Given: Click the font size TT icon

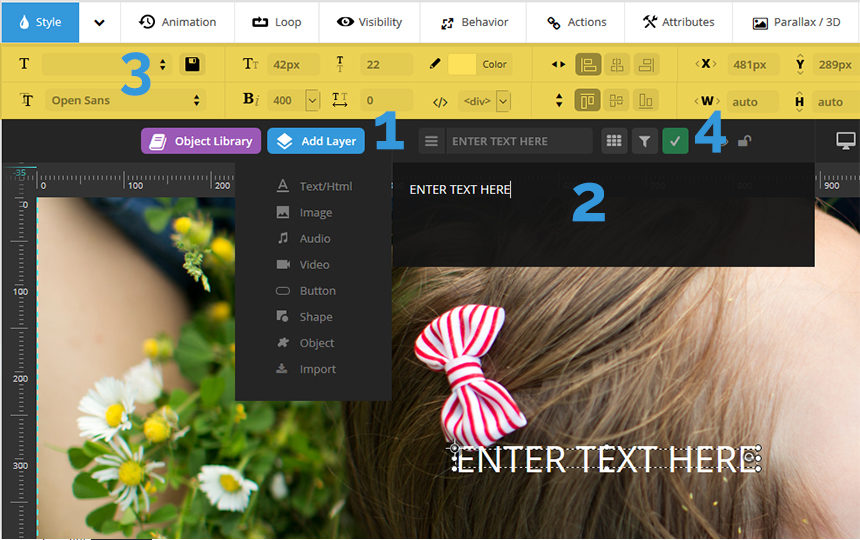Looking at the screenshot, I should pyautogui.click(x=250, y=64).
